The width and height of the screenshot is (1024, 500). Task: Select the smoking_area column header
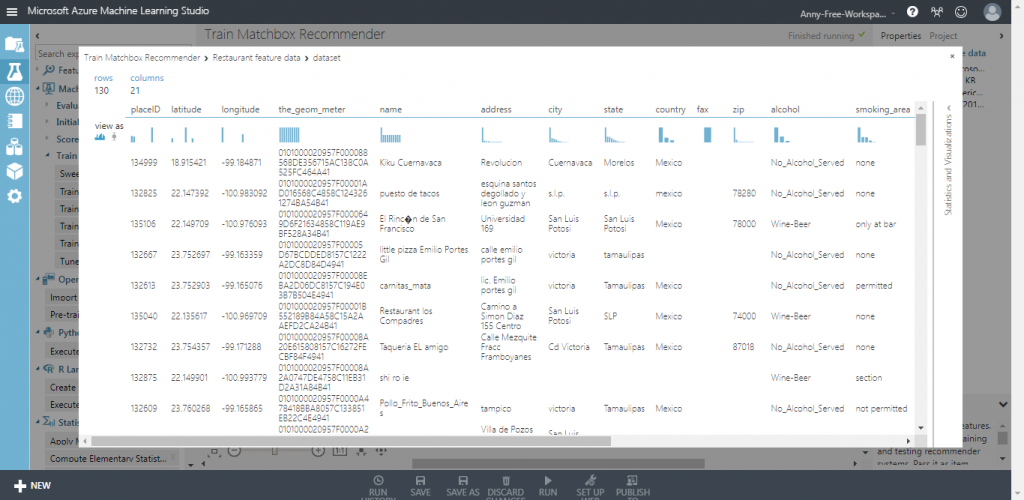pos(882,110)
